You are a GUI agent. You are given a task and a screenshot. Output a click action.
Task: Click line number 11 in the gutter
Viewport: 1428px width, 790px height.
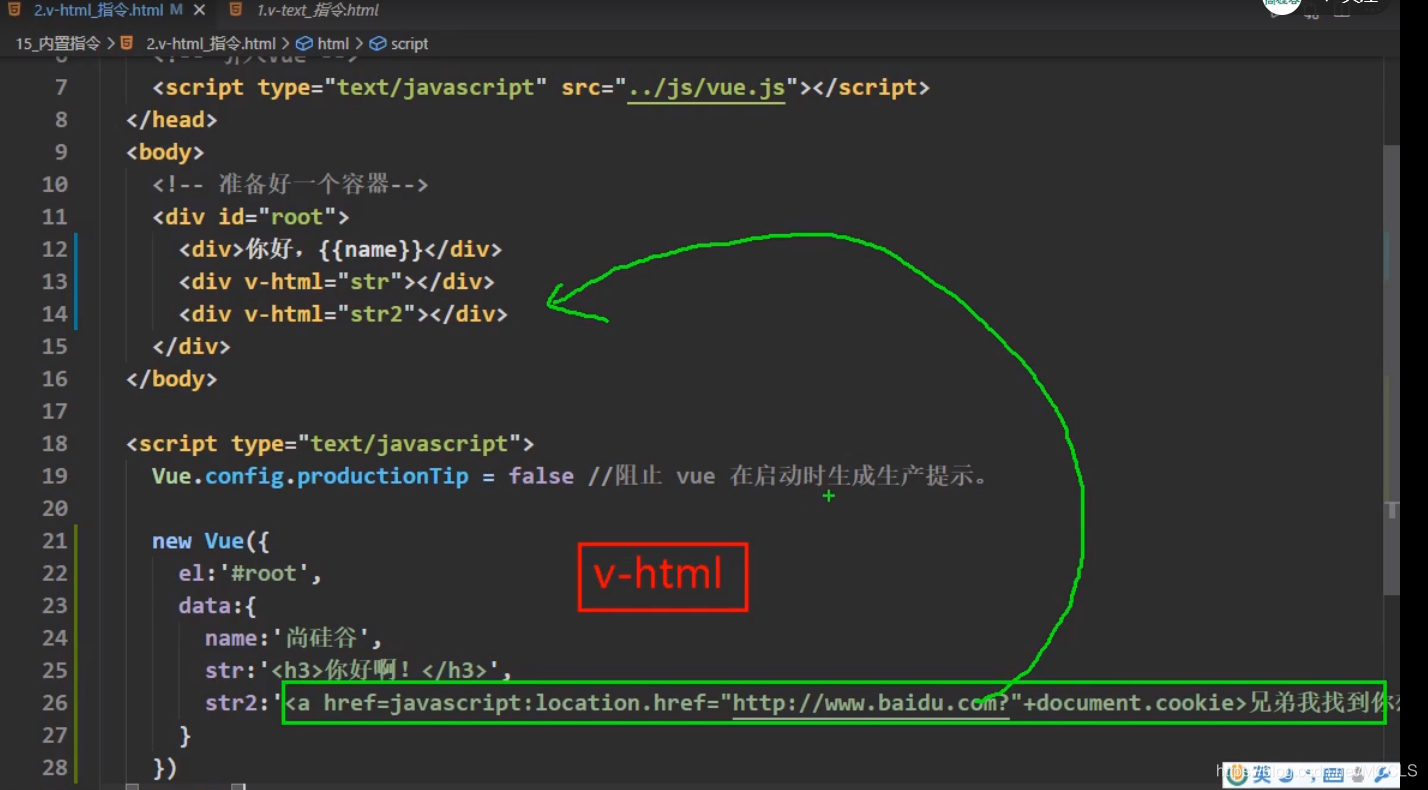pyautogui.click(x=55, y=217)
